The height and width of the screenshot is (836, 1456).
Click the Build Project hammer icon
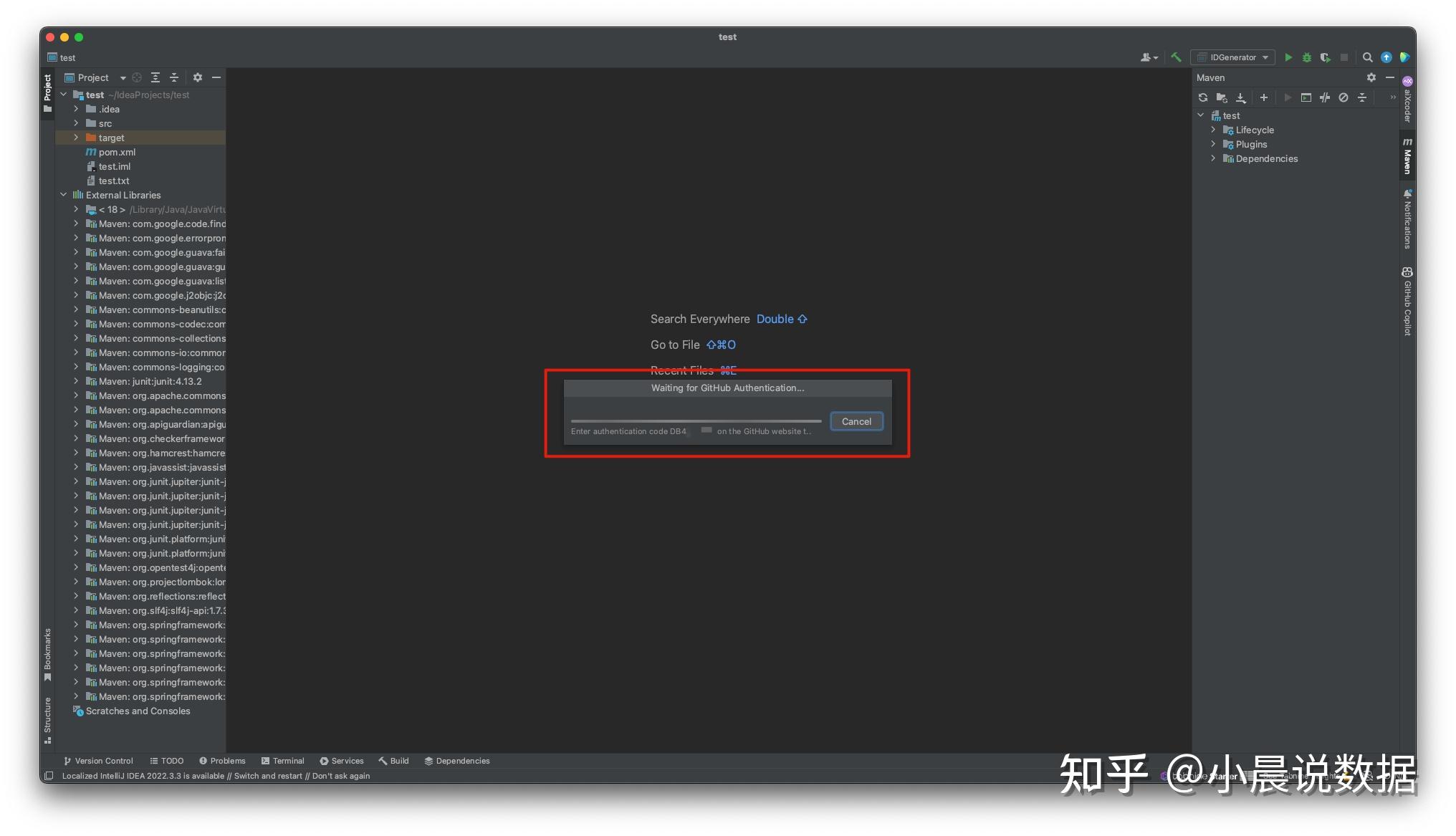(1176, 57)
